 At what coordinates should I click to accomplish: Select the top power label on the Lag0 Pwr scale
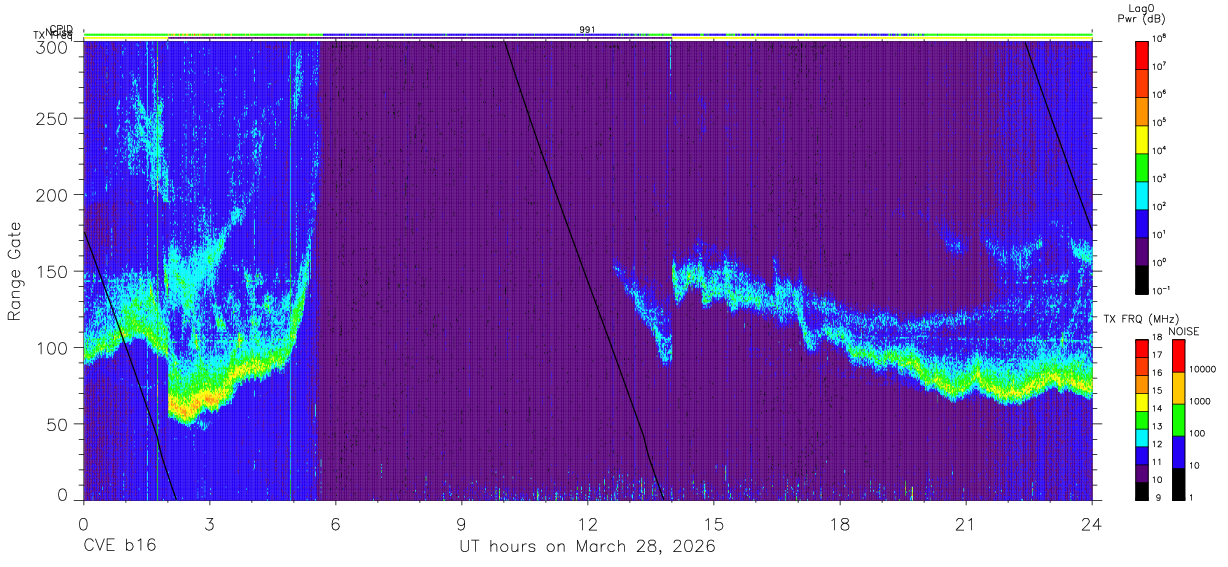(1160, 40)
